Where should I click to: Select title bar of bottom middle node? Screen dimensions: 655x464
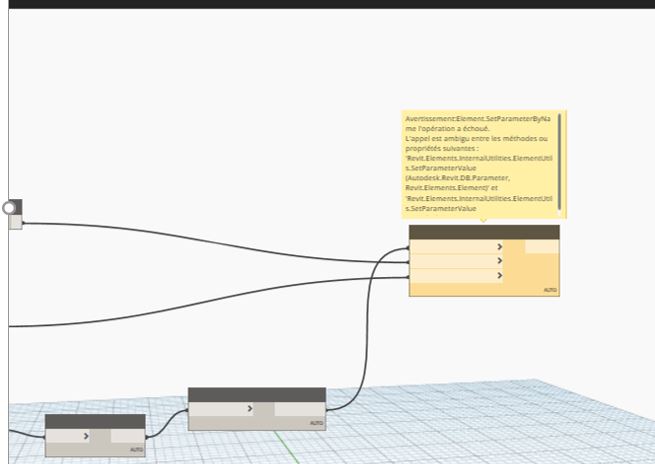tap(257, 394)
